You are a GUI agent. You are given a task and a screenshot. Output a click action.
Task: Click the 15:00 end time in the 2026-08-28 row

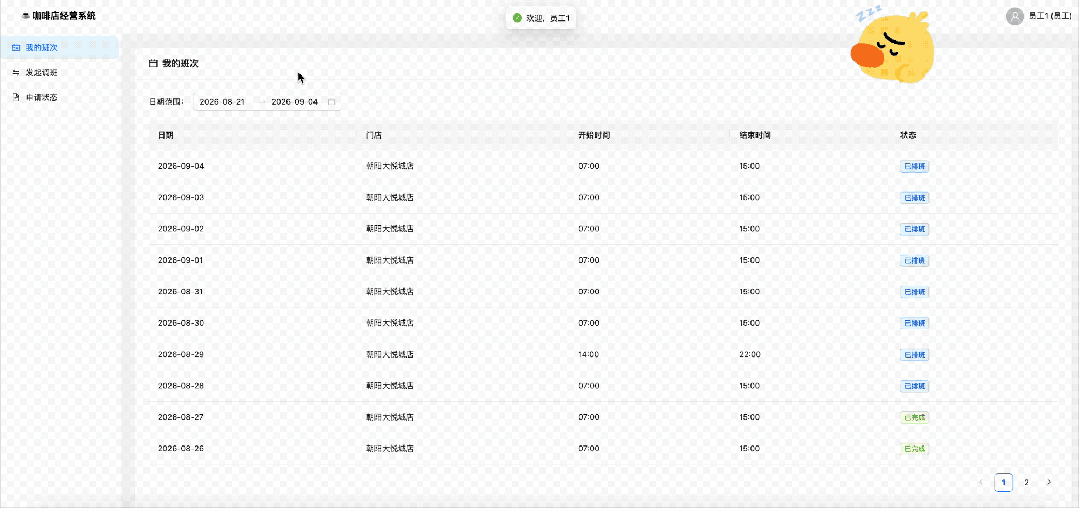tap(749, 385)
